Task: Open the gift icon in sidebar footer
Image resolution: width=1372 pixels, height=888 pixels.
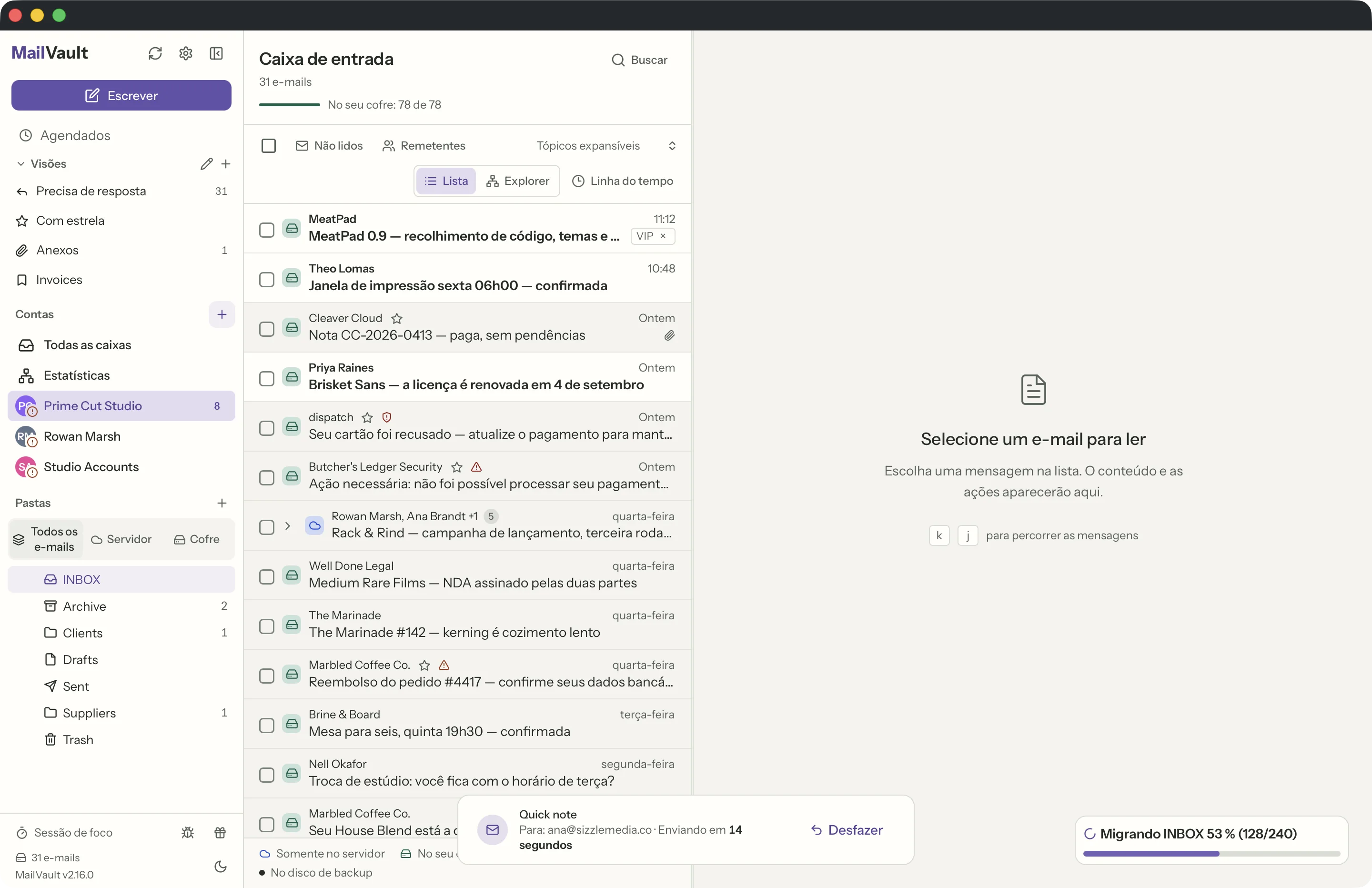Action: click(x=220, y=832)
